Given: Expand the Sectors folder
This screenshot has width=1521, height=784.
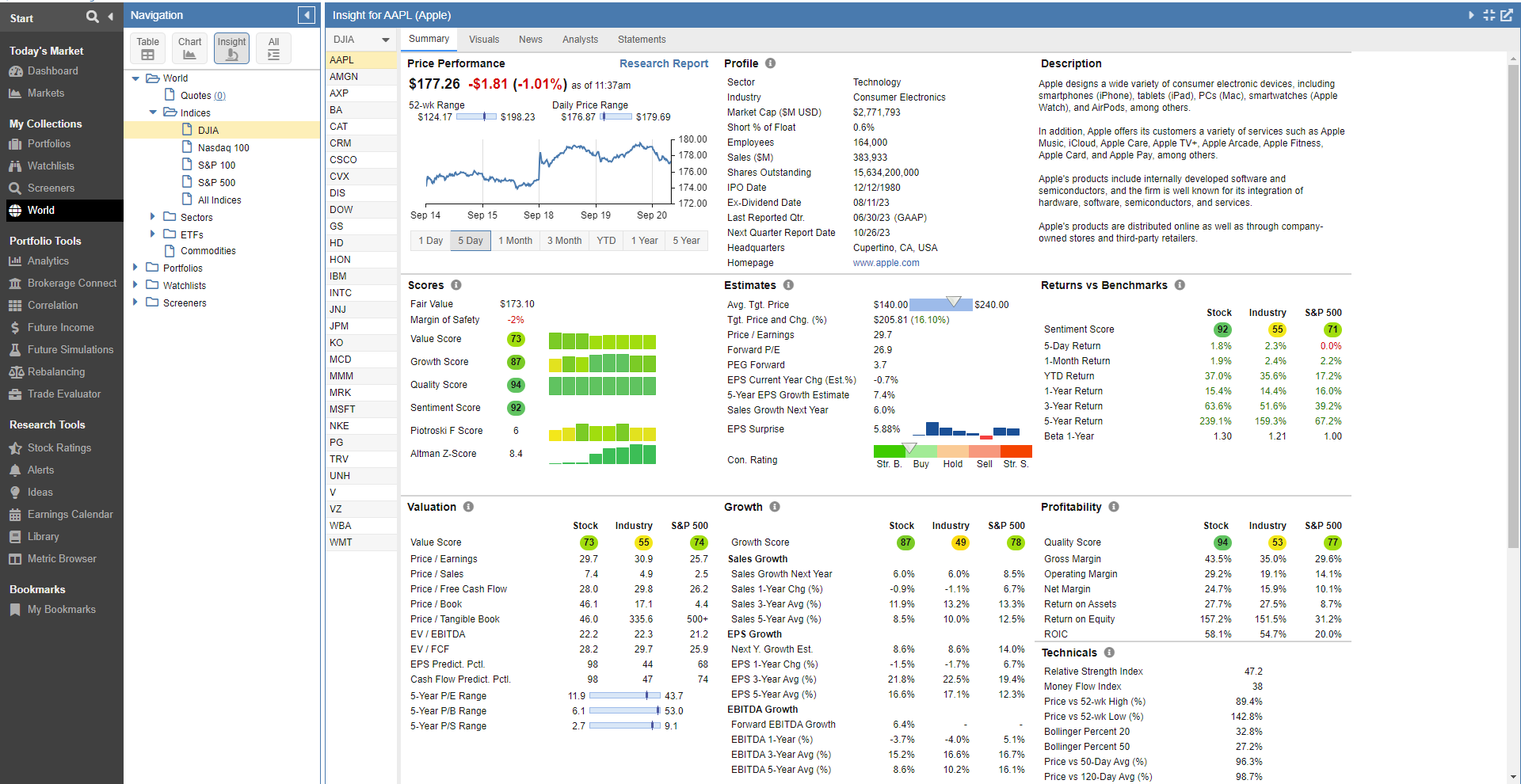Looking at the screenshot, I should (x=153, y=216).
